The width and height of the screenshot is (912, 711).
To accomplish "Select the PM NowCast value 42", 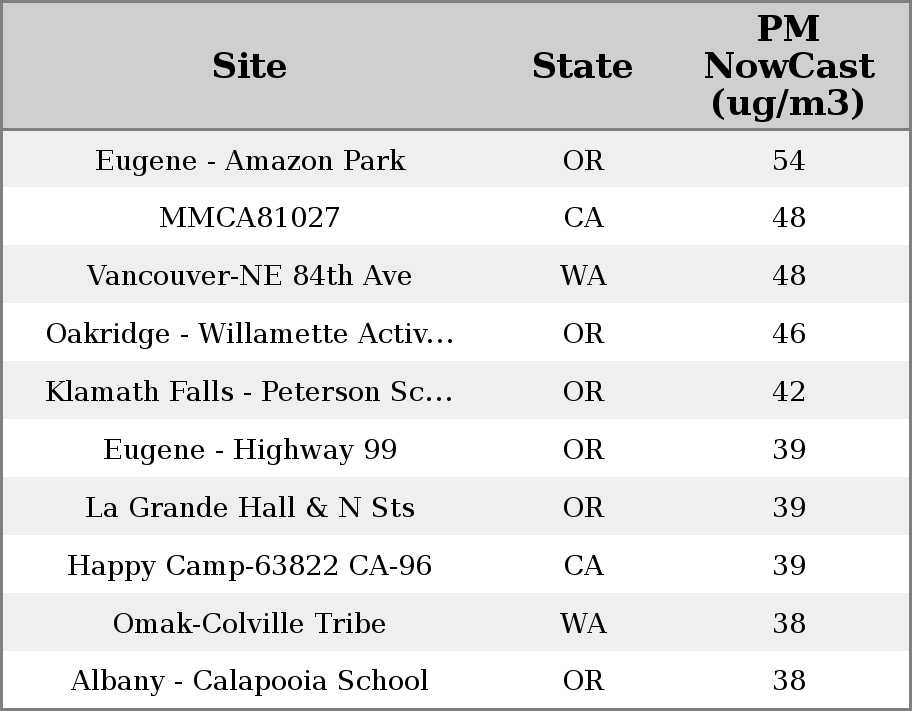I will (x=788, y=392).
